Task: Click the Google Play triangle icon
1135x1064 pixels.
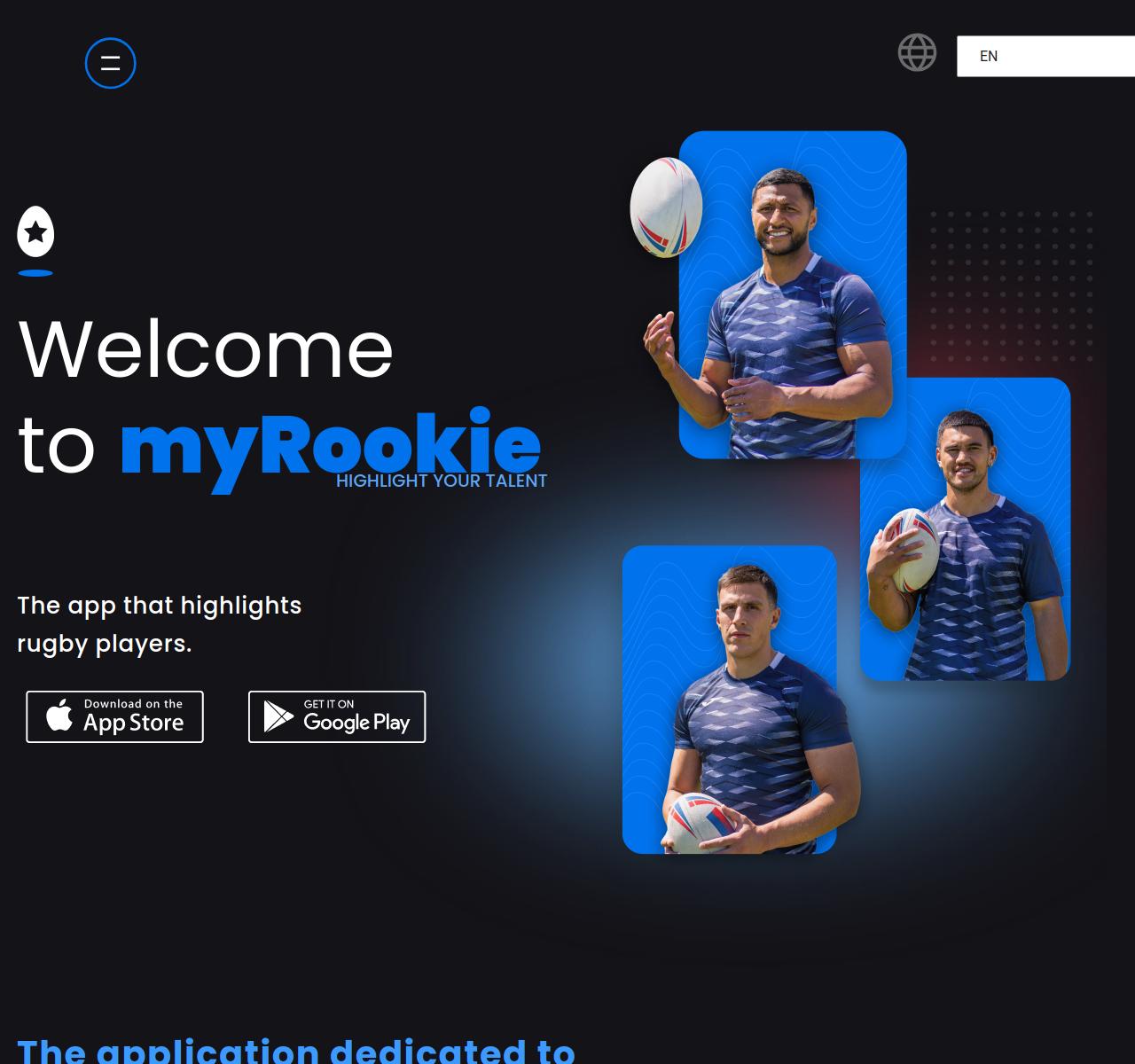Action: tap(278, 716)
